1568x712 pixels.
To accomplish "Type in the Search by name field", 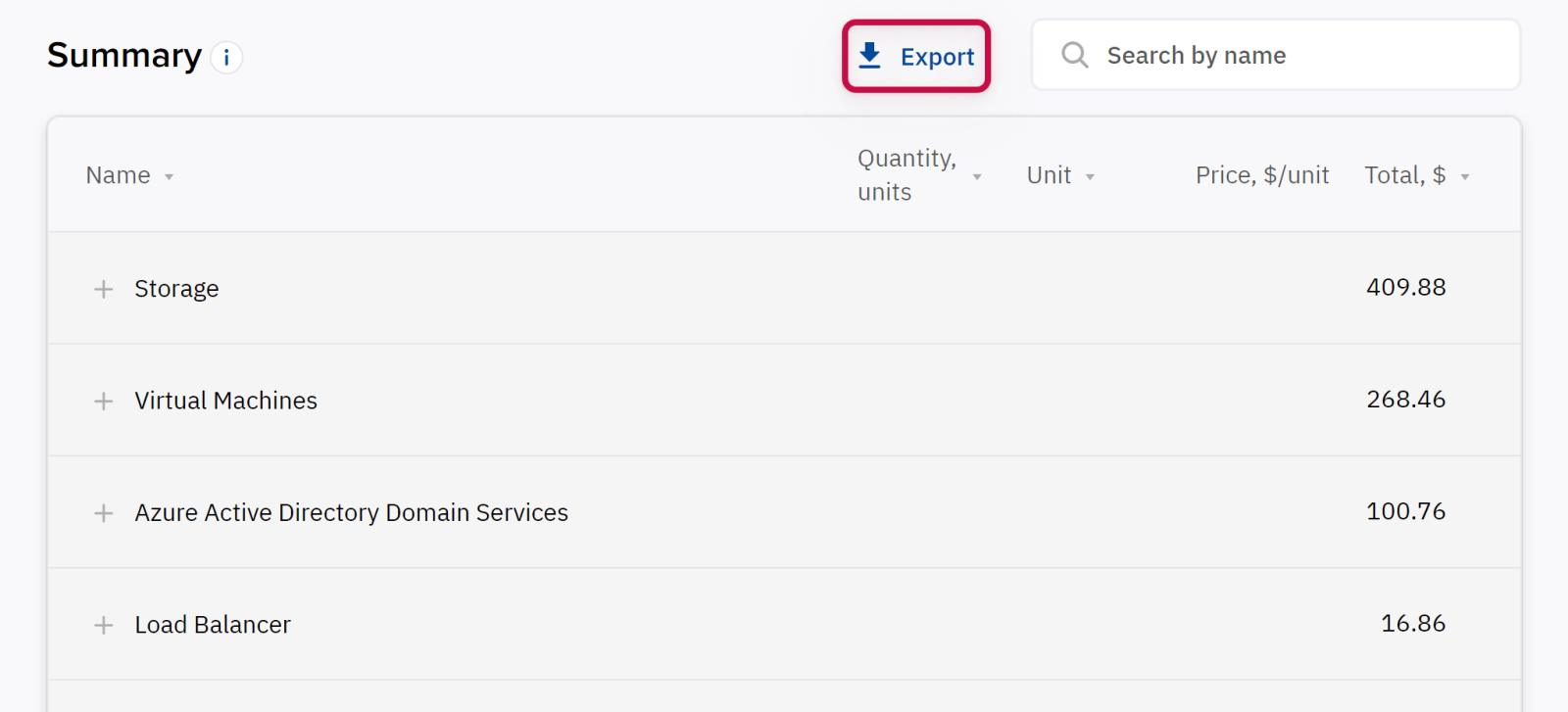I will click(x=1294, y=56).
